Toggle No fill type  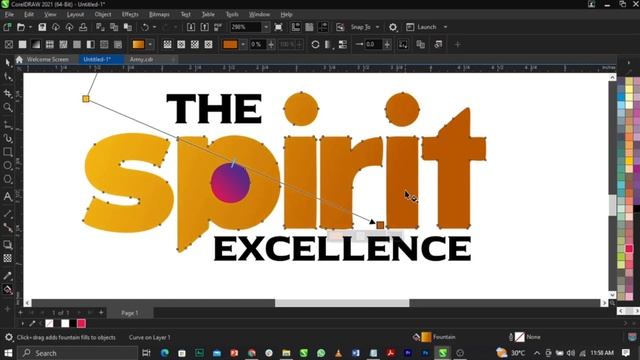[9, 44]
